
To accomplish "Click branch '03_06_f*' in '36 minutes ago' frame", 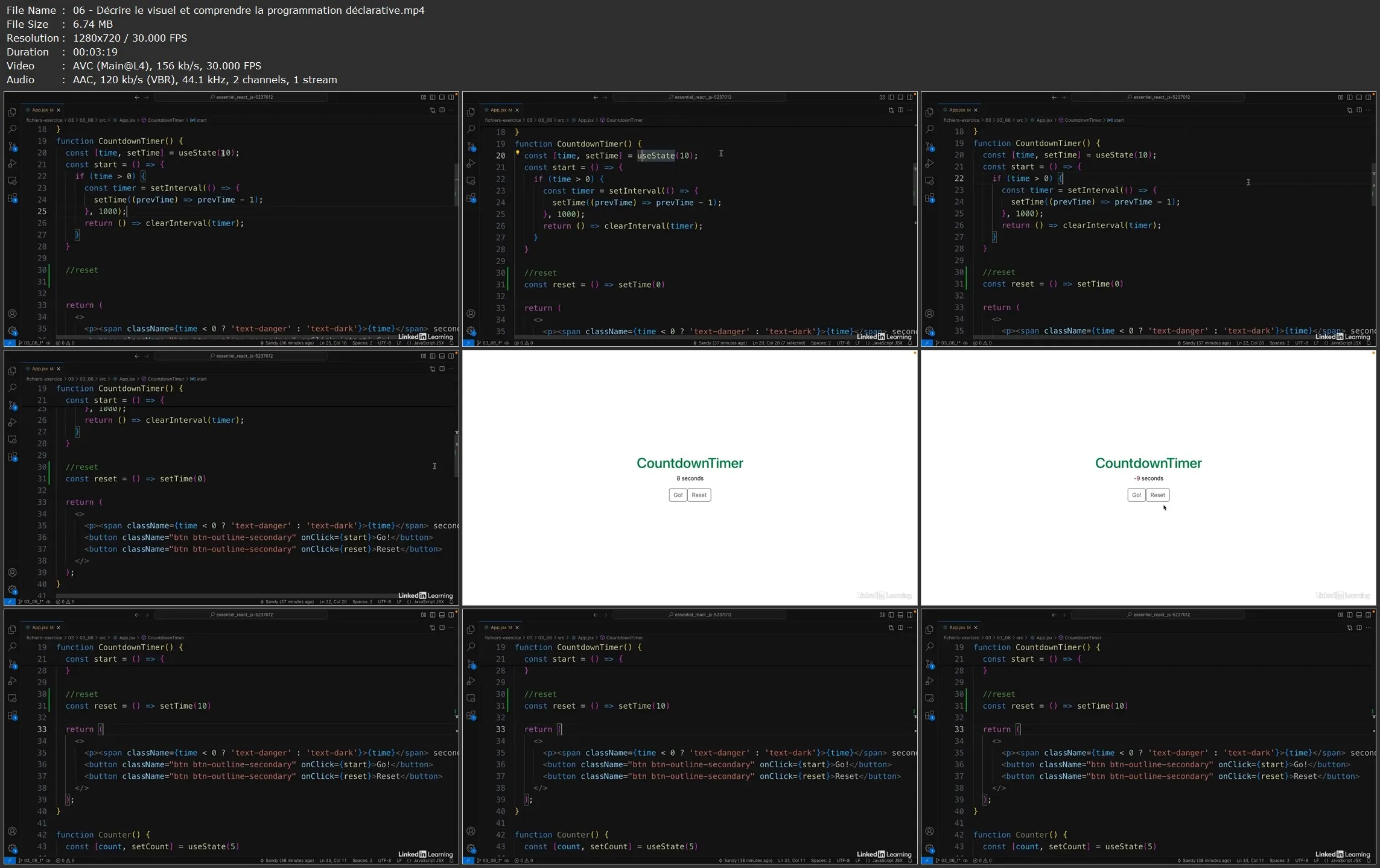I will pyautogui.click(x=32, y=343).
